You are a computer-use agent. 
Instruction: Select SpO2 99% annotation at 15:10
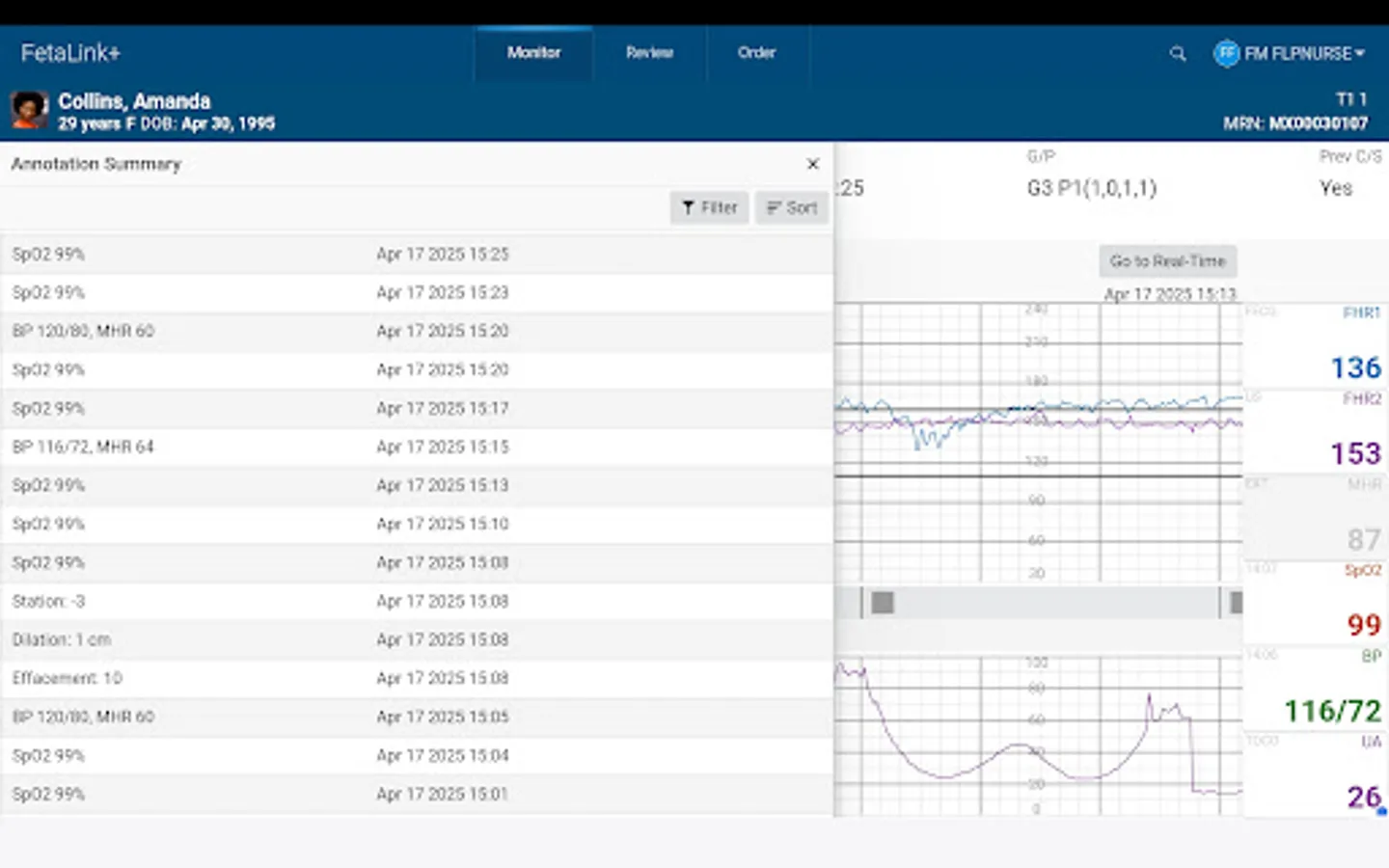coord(417,525)
